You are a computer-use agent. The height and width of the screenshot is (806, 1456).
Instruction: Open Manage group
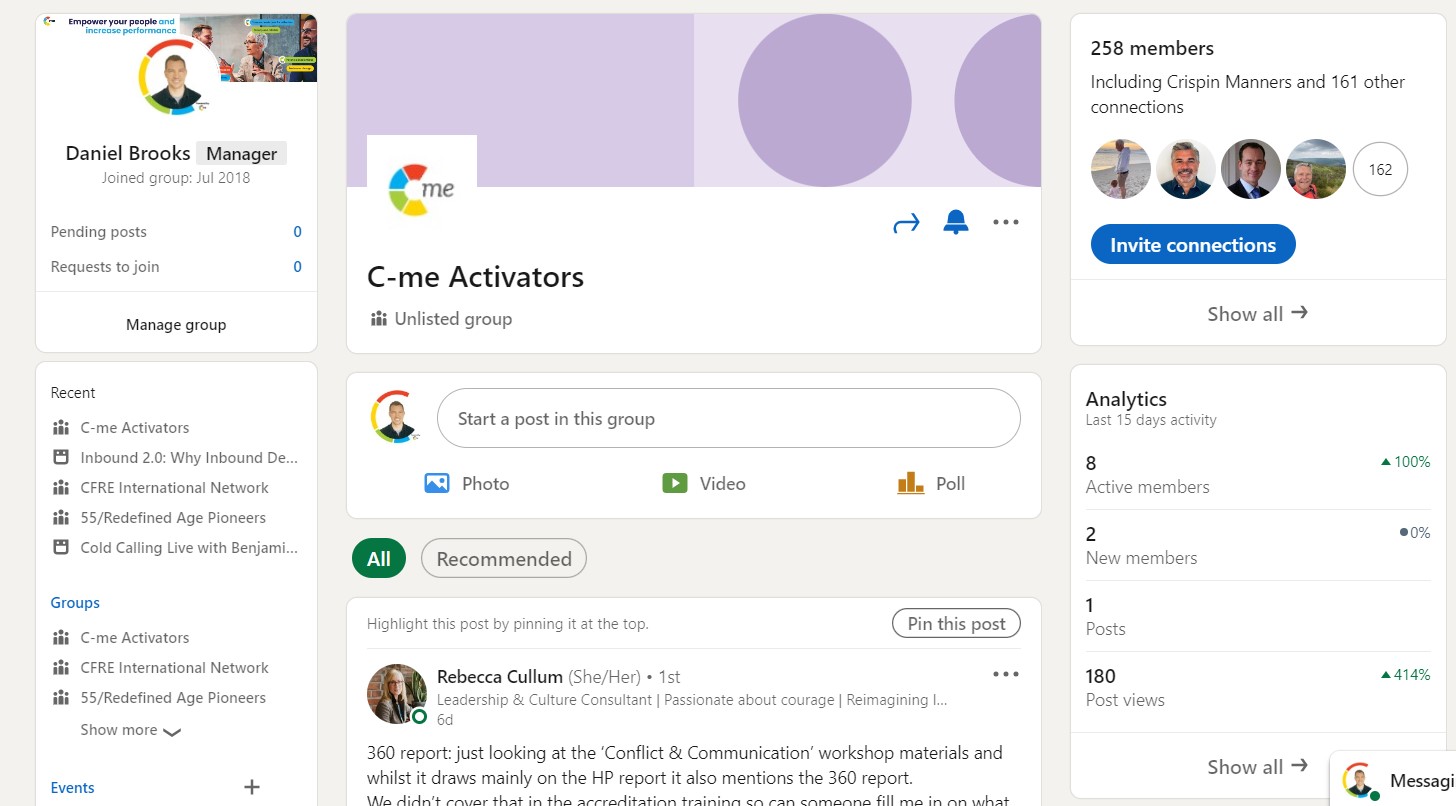(176, 324)
